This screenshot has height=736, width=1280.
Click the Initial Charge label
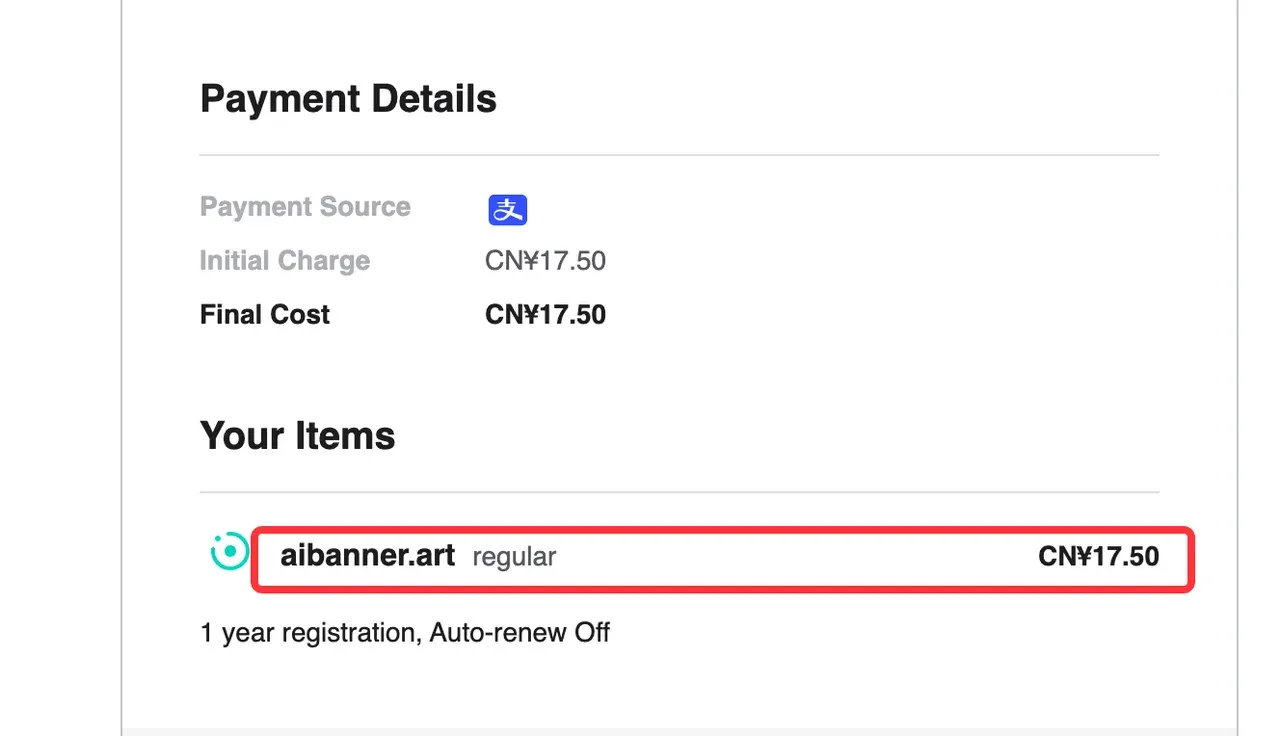pyautogui.click(x=285, y=261)
